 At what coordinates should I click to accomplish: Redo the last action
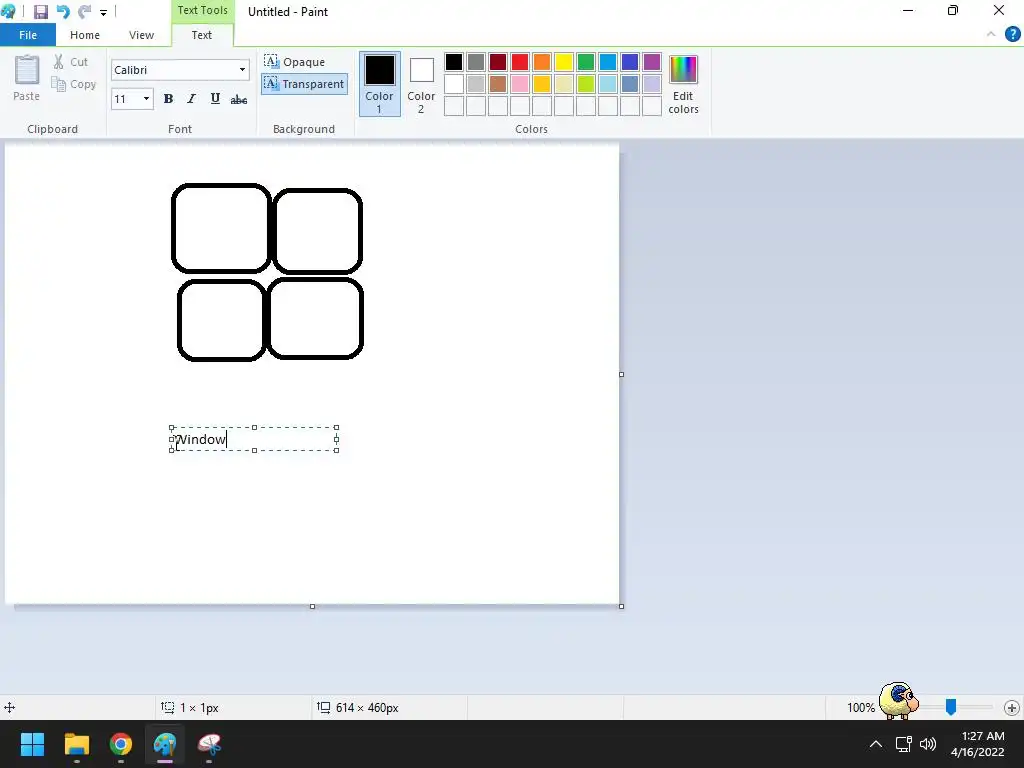[x=84, y=12]
